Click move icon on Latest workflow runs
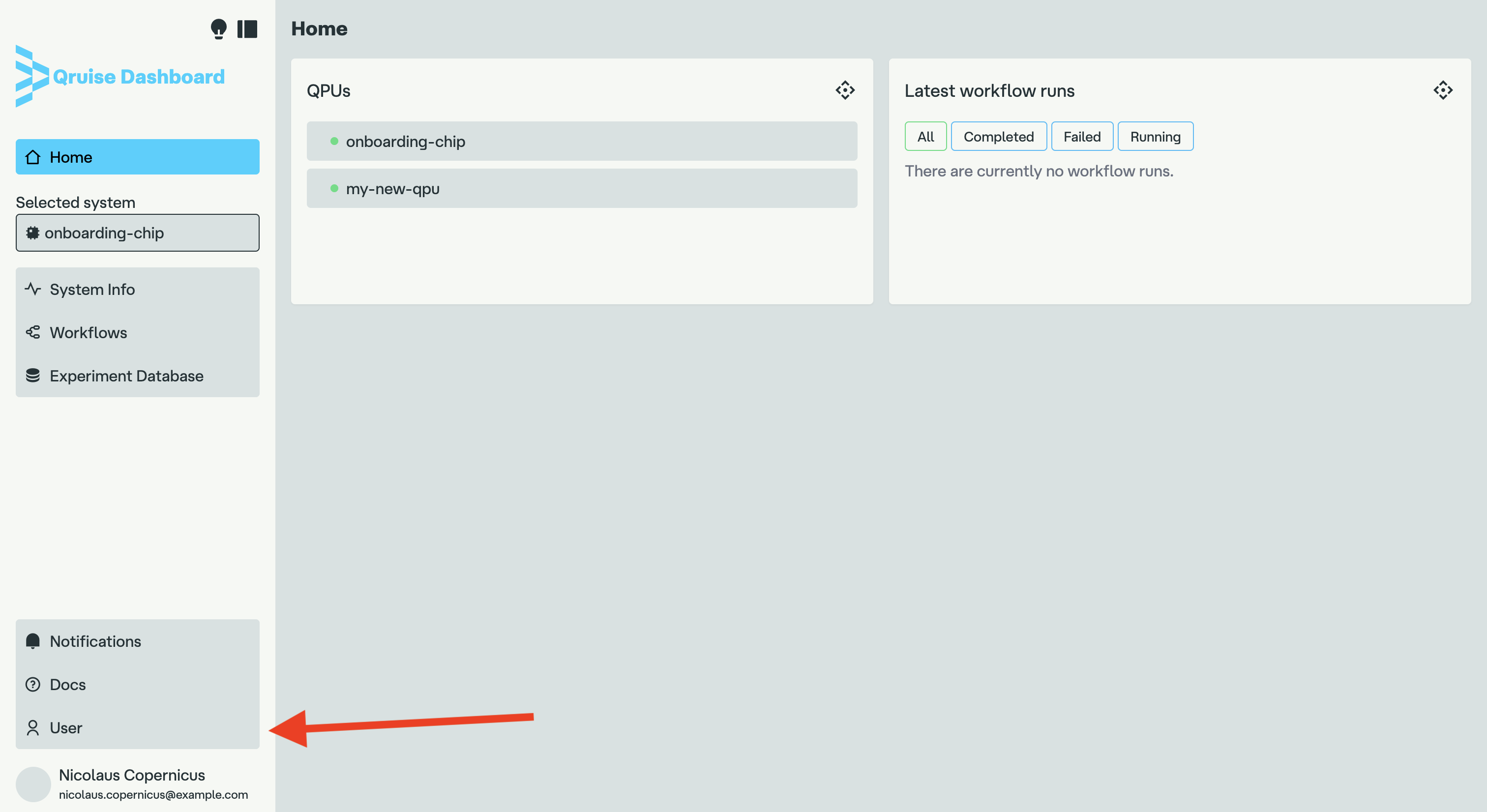This screenshot has height=812, width=1487. click(x=1443, y=90)
